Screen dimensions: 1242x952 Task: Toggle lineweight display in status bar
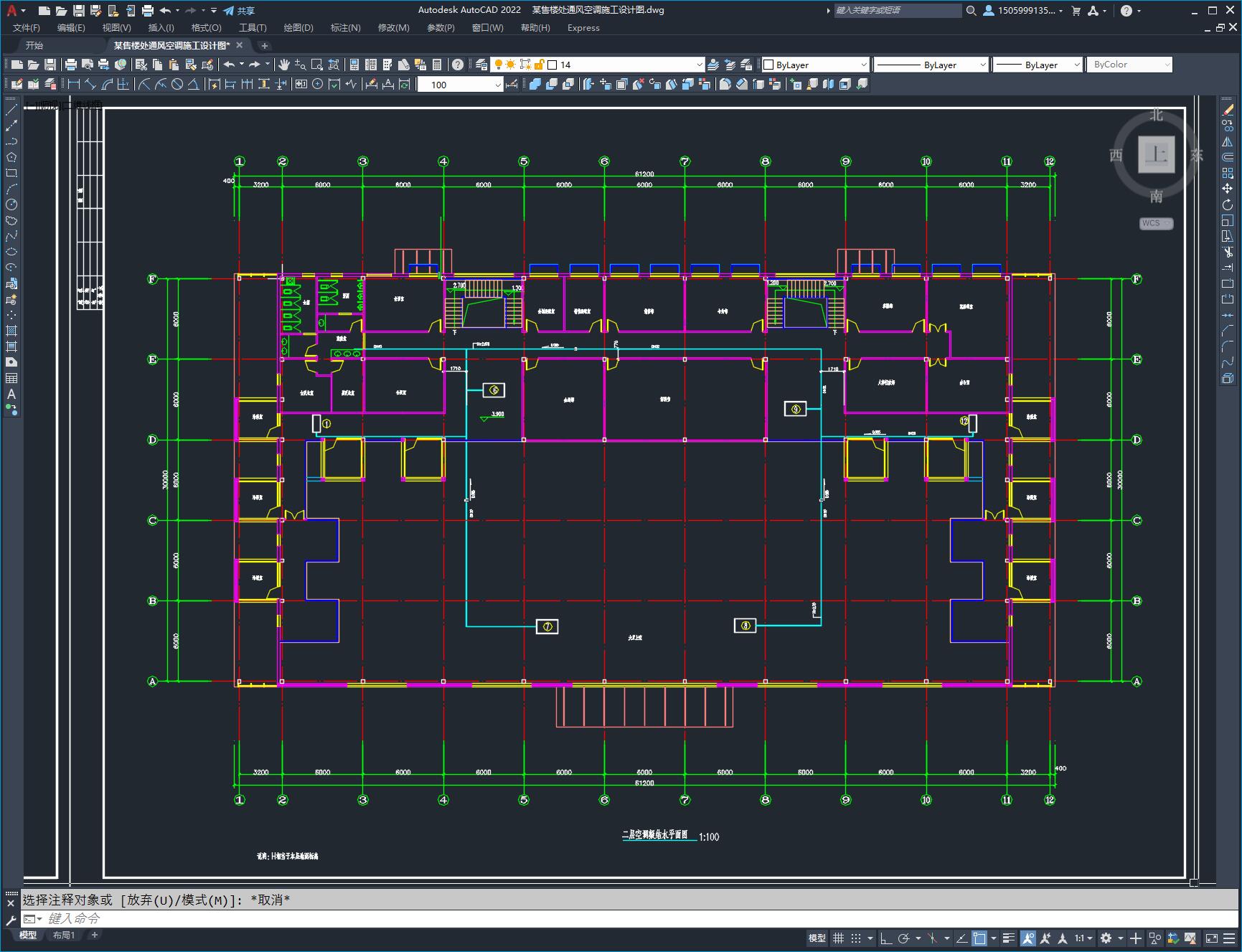click(1009, 938)
